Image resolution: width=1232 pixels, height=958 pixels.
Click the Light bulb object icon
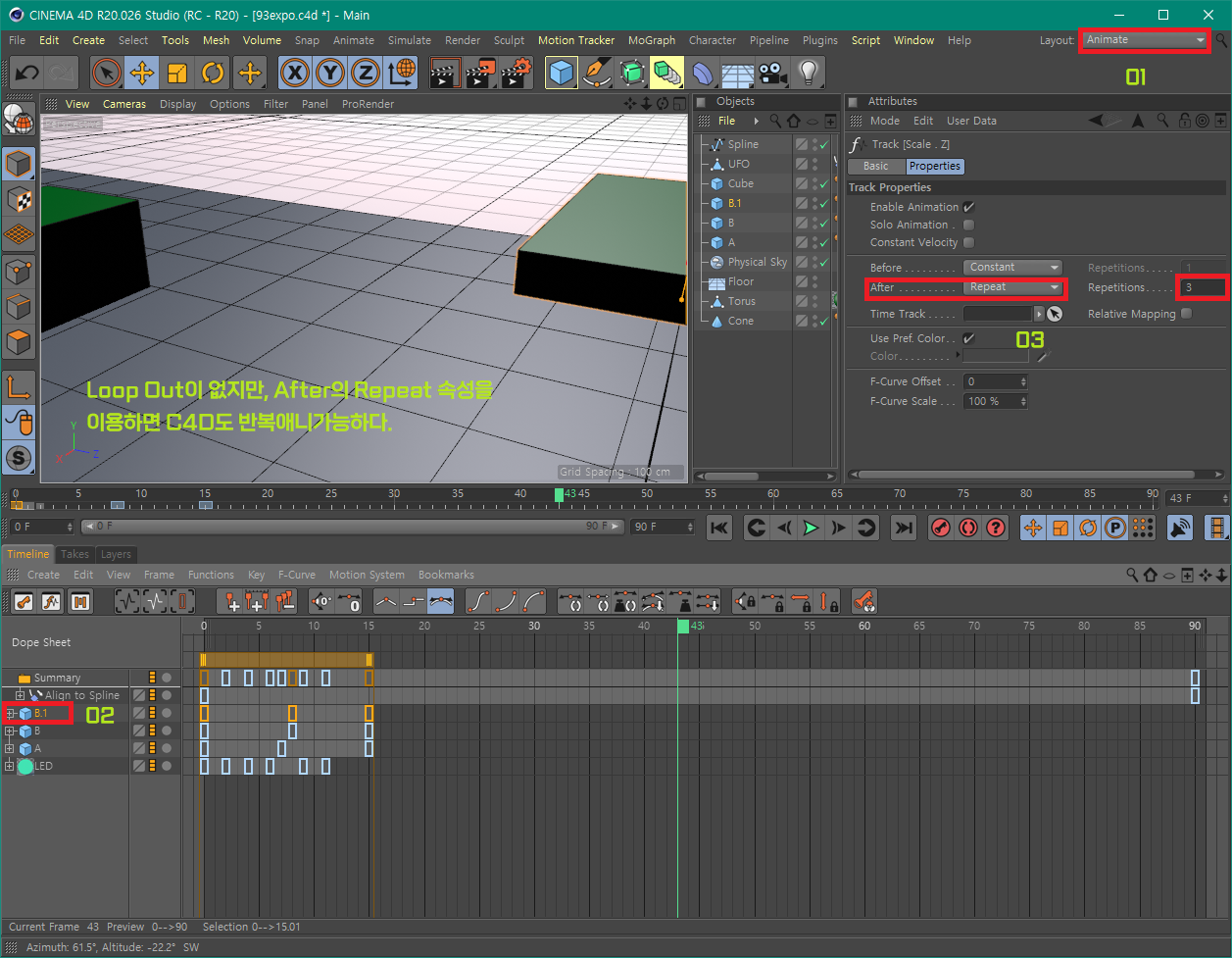coord(808,73)
